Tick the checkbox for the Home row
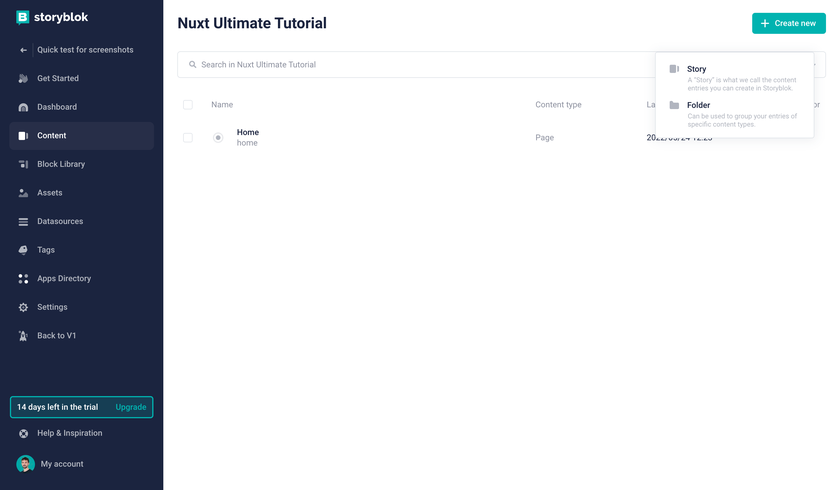The width and height of the screenshot is (840, 490). pos(188,138)
